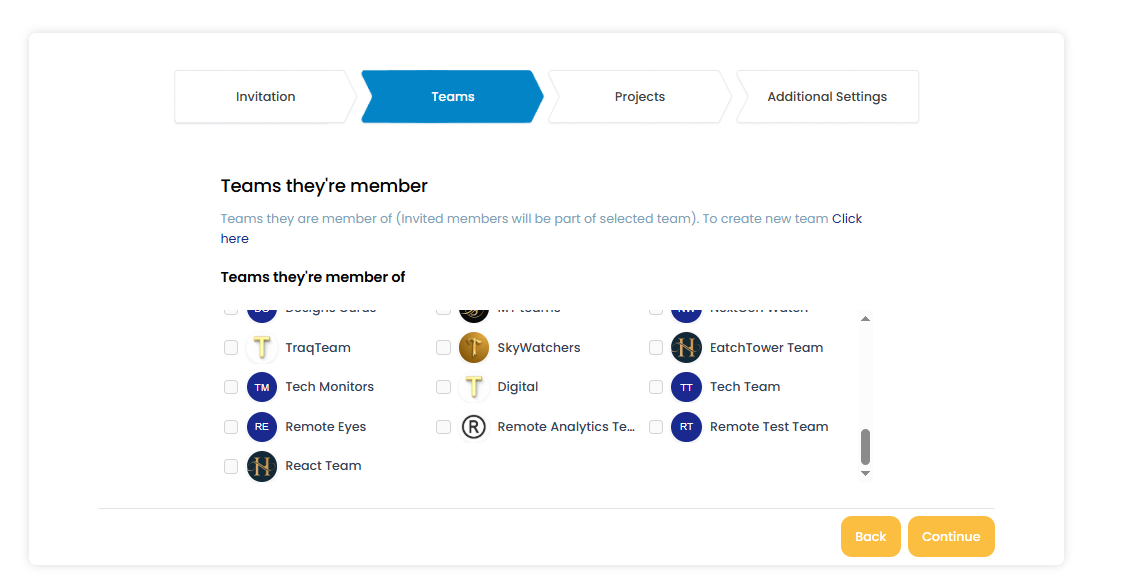
Task: Open the Click here link to create a team
Action: (x=847, y=218)
